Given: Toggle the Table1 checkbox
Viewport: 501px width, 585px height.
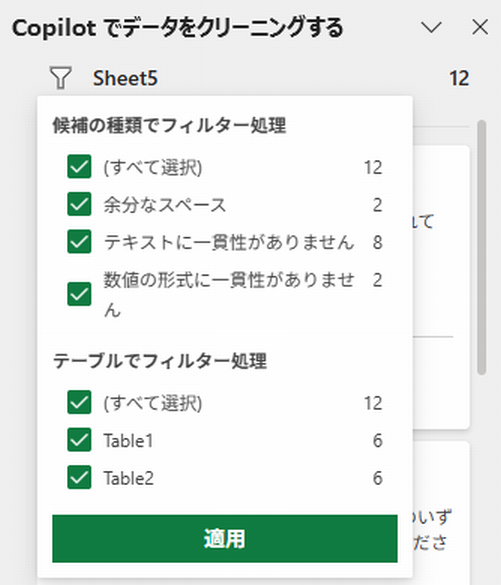Looking at the screenshot, I should tap(79, 440).
